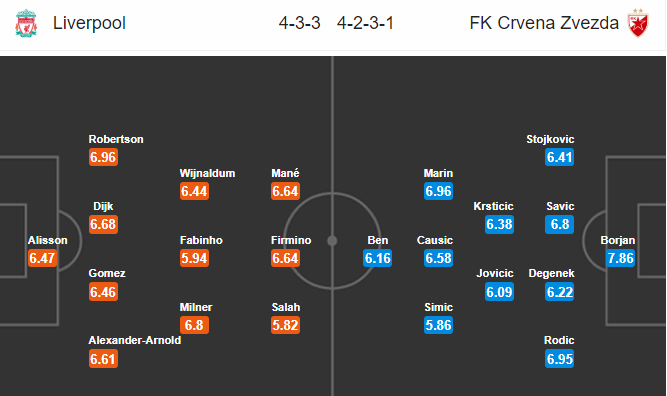The width and height of the screenshot is (667, 396).
Task: Select Simic's 5.86 rating badge
Action: pos(438,325)
